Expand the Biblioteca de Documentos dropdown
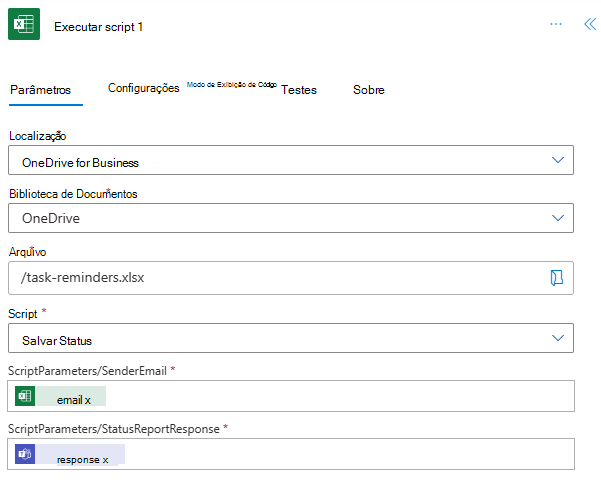The width and height of the screenshot is (601, 480). (x=557, y=218)
